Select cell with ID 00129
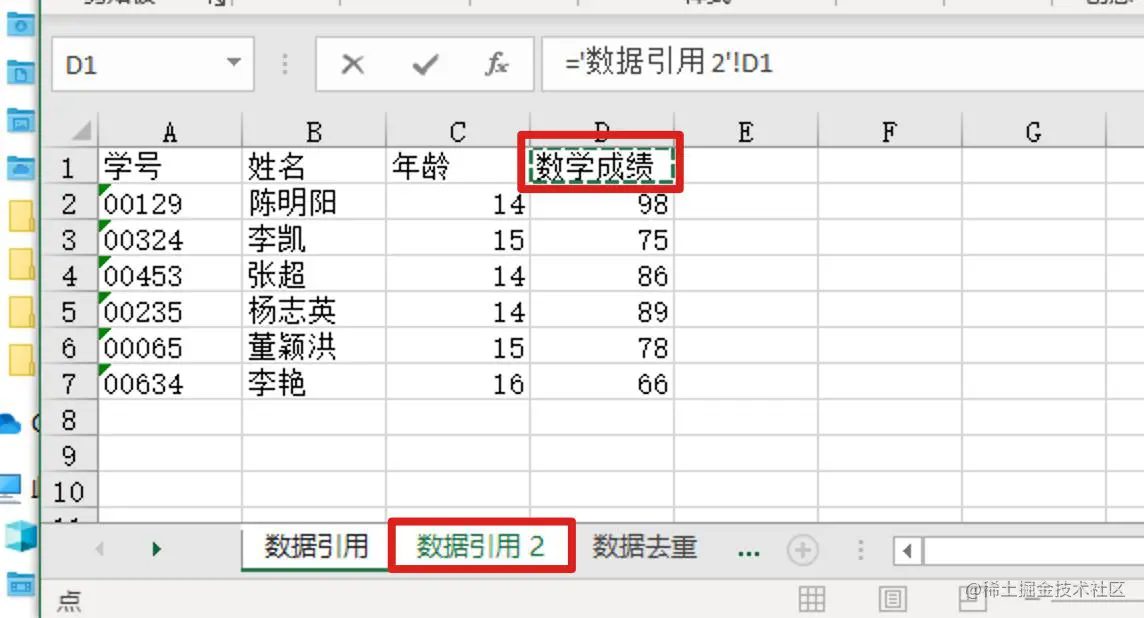Image resolution: width=1144 pixels, height=618 pixels. coord(169,203)
